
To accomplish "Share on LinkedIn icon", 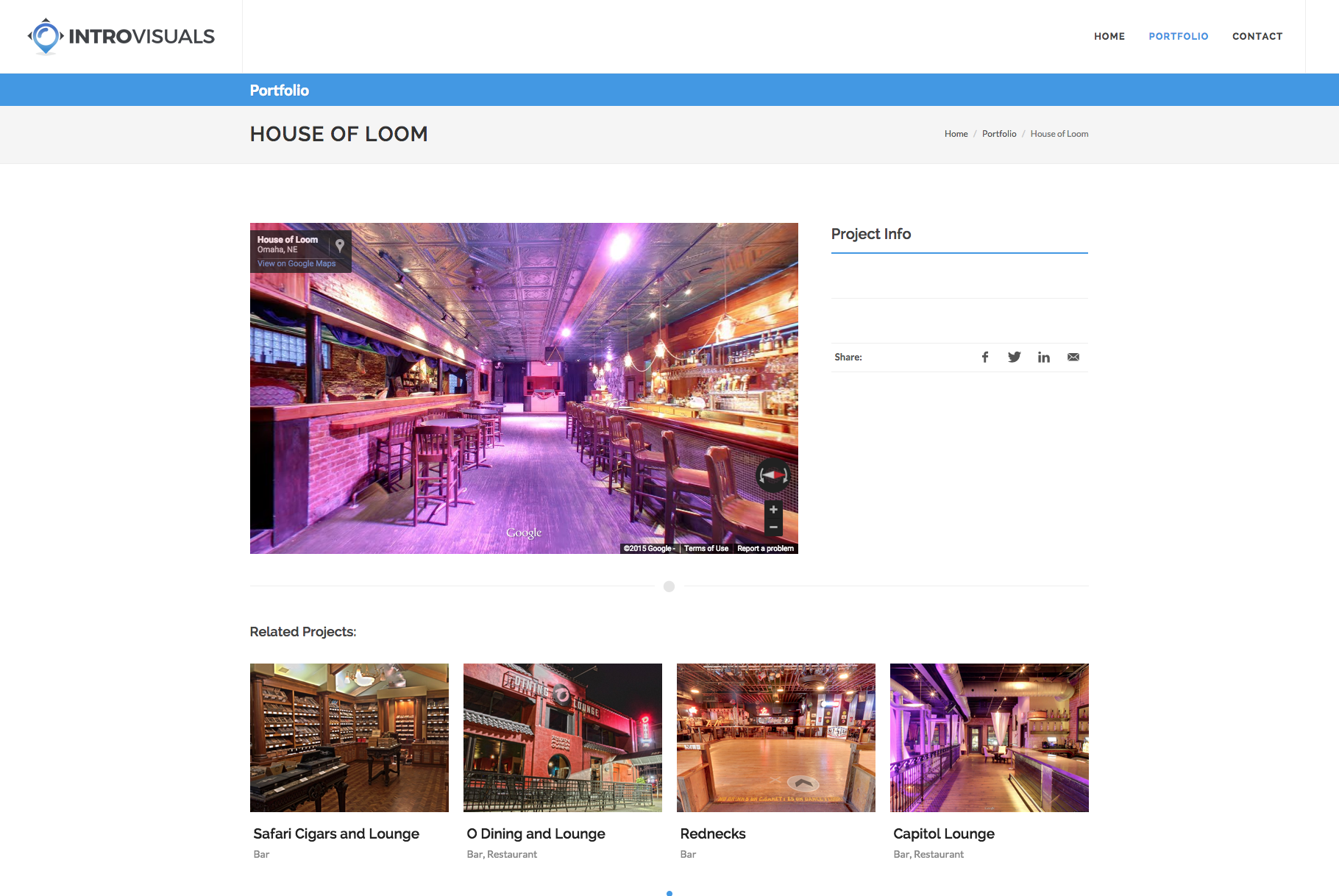I will point(1043,357).
